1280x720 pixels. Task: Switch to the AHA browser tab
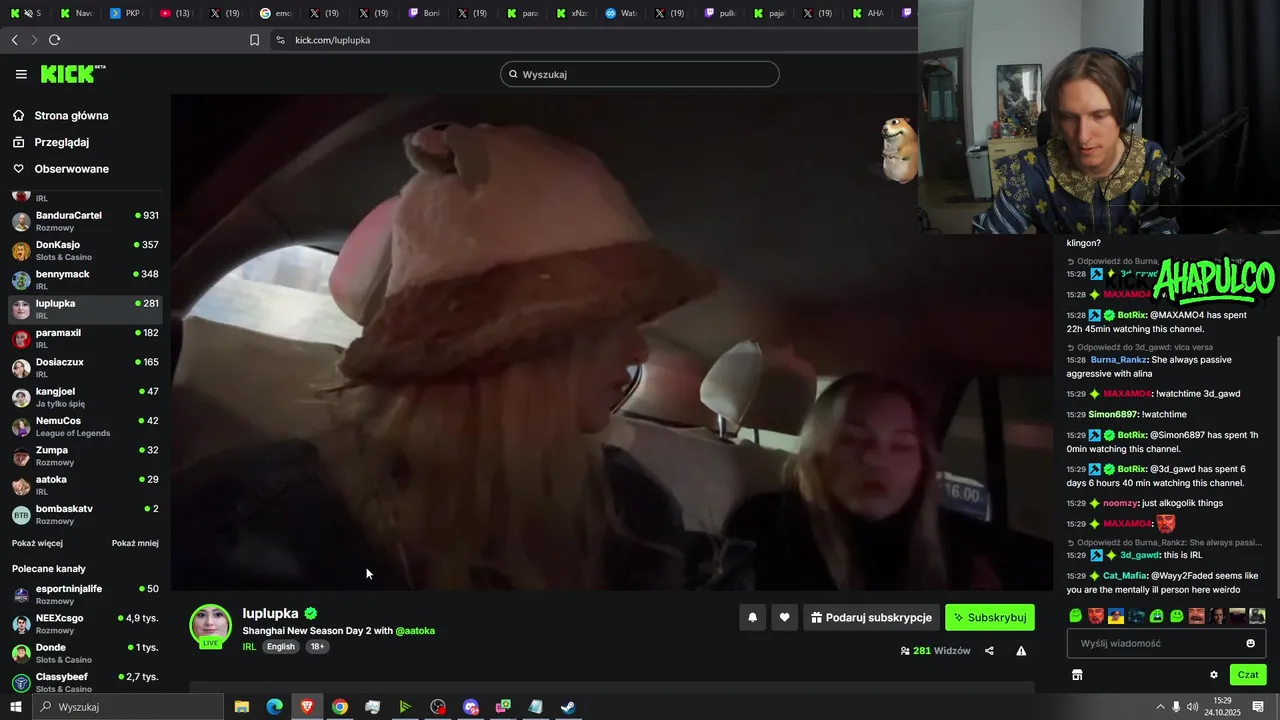click(868, 13)
